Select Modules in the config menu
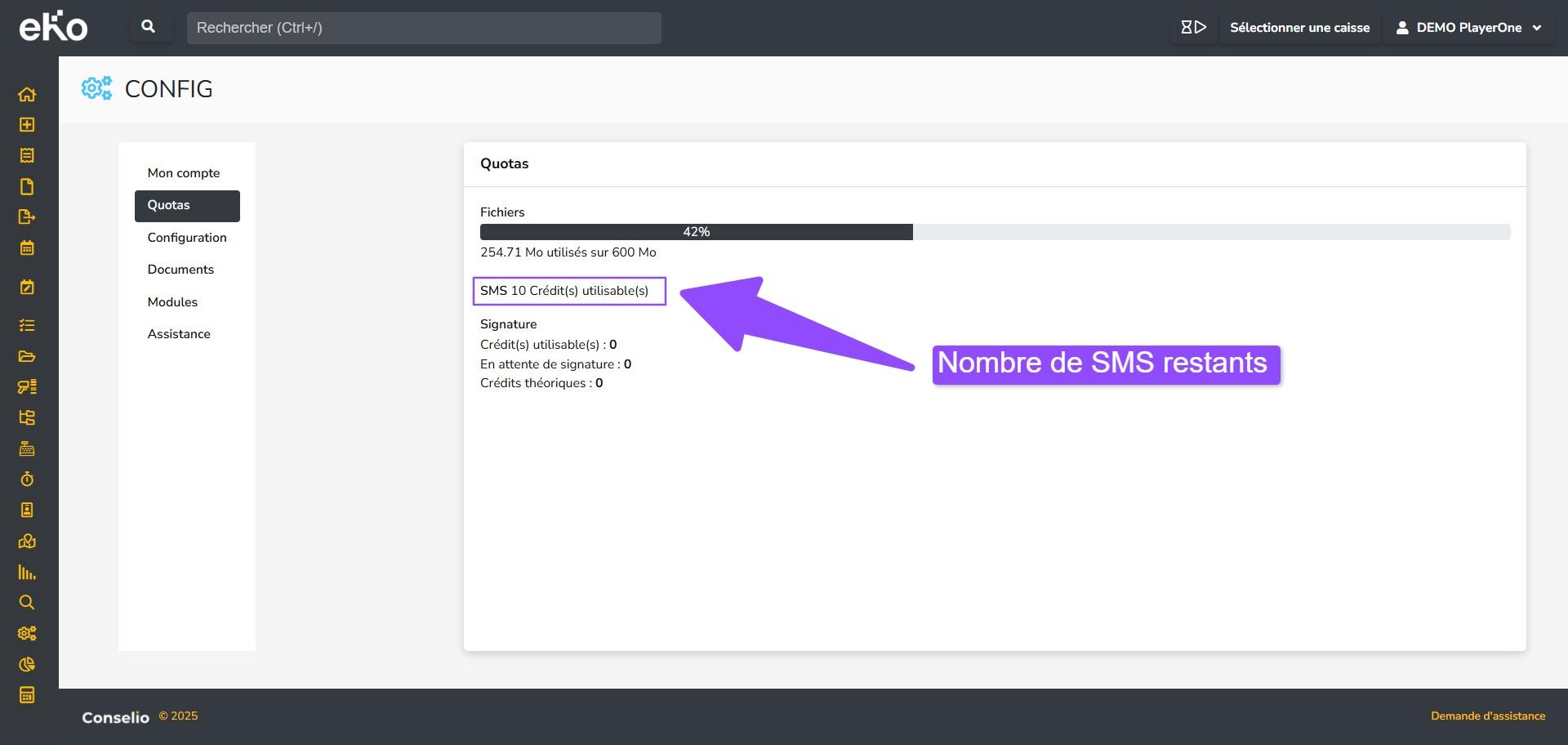The width and height of the screenshot is (1568, 745). click(172, 302)
